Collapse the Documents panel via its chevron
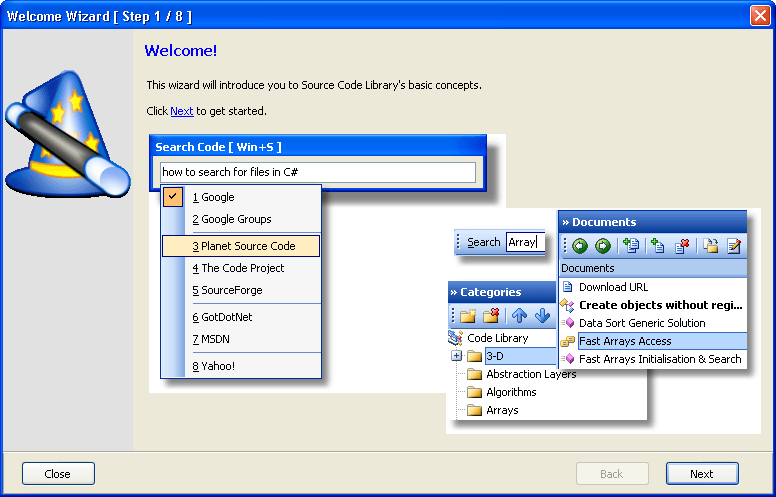 click(565, 222)
